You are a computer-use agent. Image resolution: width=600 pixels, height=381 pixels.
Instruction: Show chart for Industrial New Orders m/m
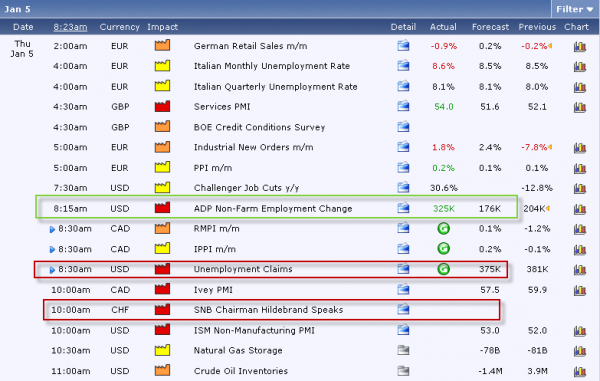[x=580, y=148]
